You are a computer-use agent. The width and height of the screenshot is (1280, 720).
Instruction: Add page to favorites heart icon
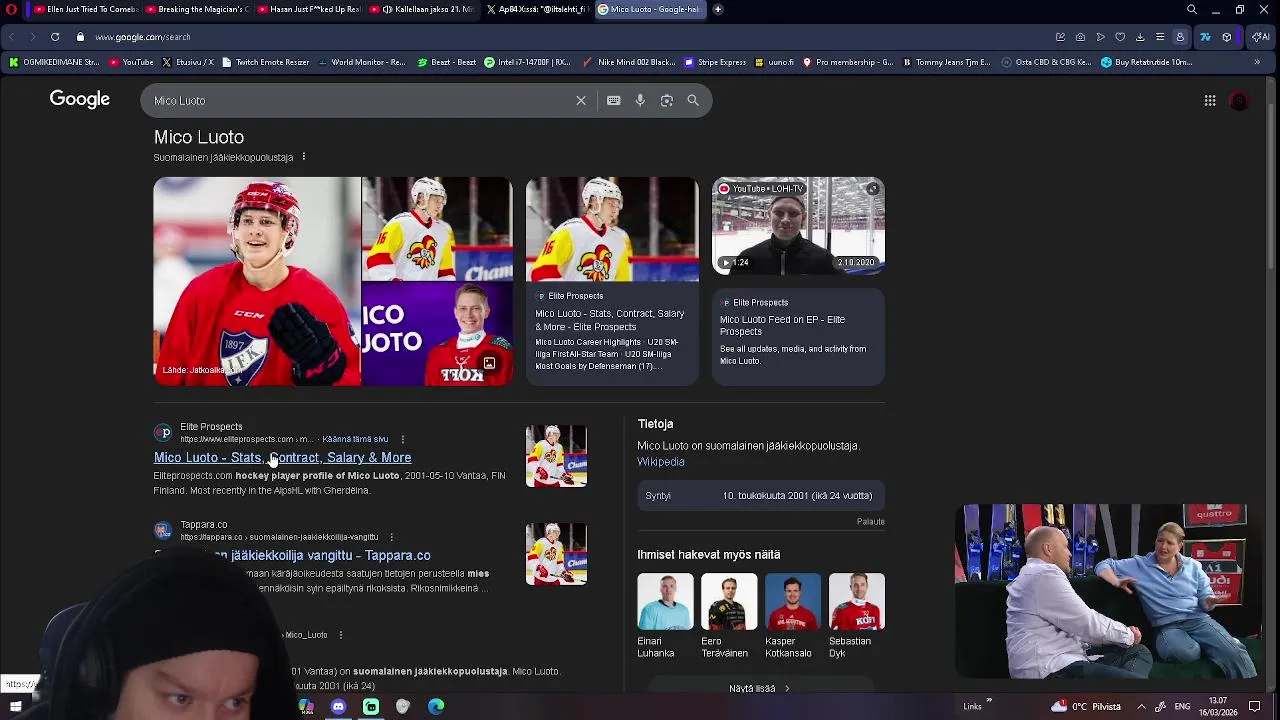[x=1120, y=37]
